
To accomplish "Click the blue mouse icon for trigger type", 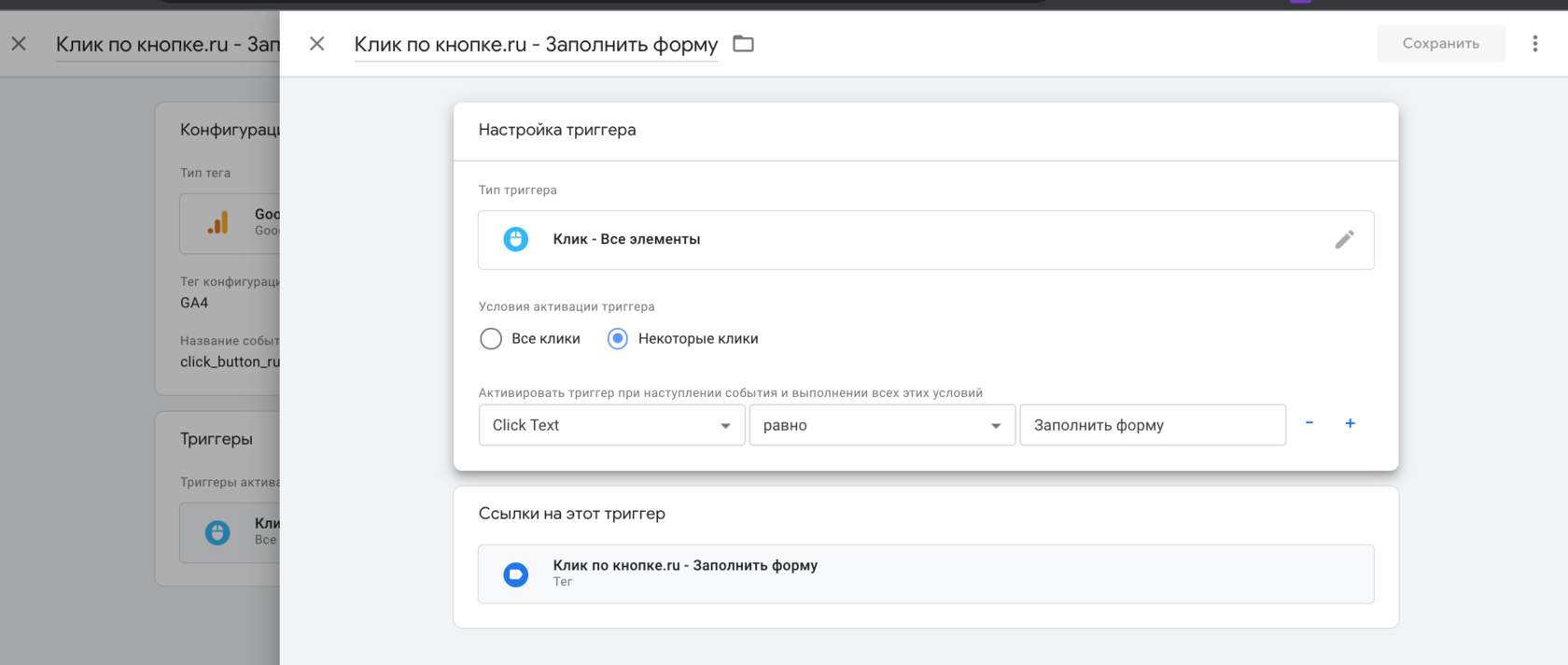I will (x=516, y=240).
